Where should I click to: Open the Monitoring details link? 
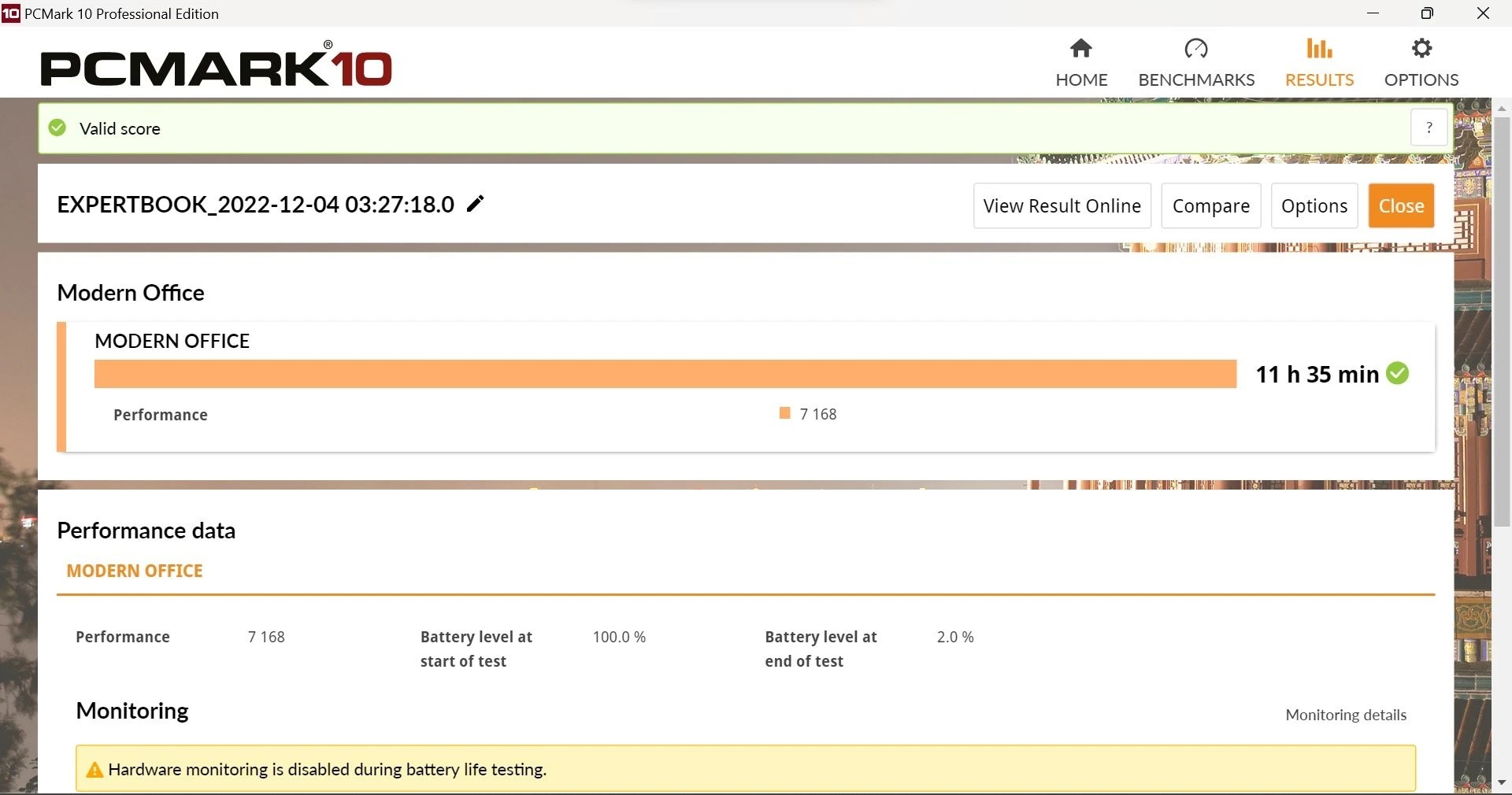1346,715
